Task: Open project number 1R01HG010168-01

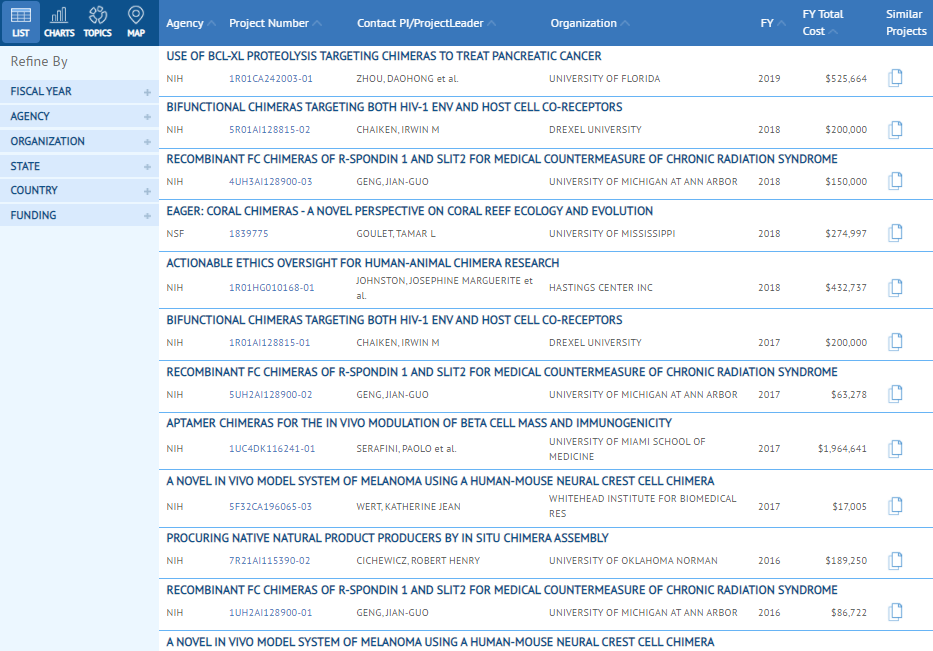Action: [271, 288]
